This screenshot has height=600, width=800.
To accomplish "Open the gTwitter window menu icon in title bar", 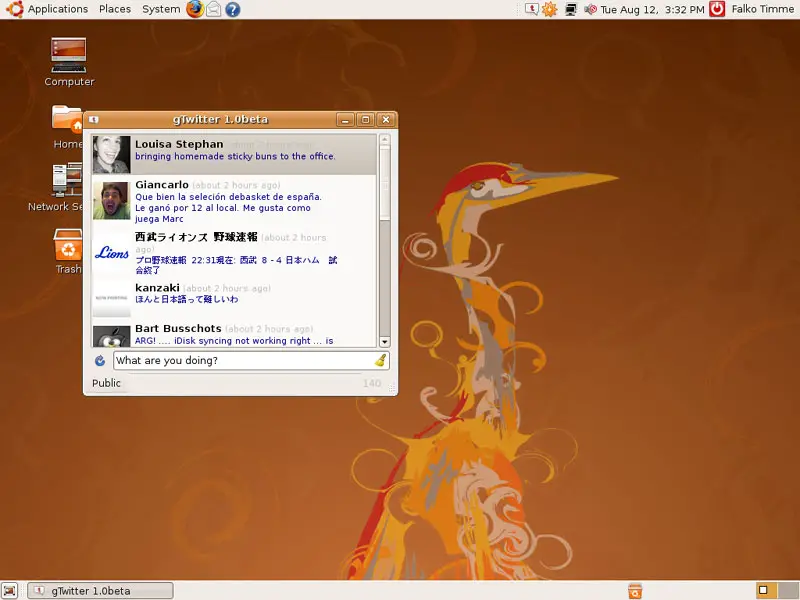I will point(93,120).
